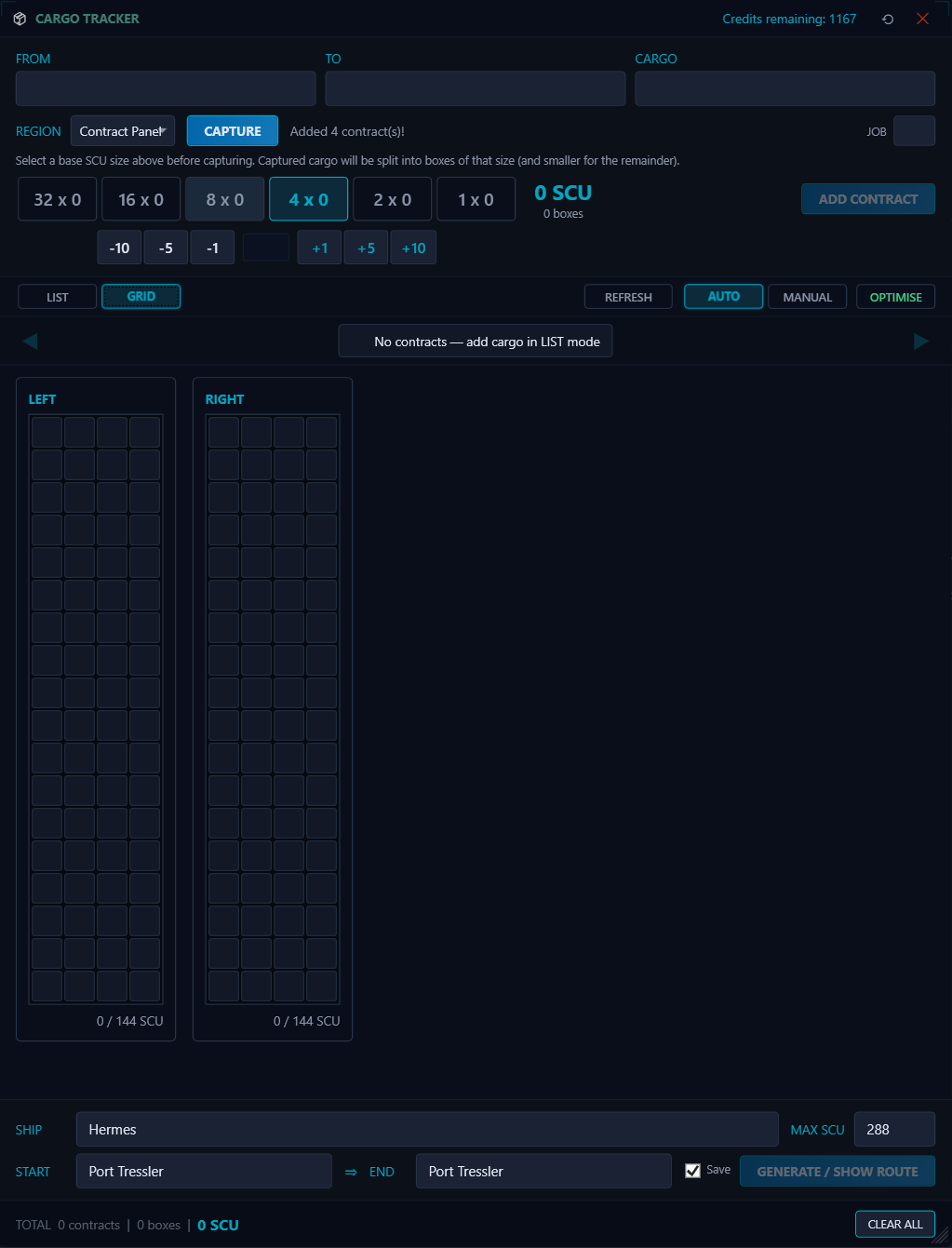Click the CAPTURE button
The width and height of the screenshot is (952, 1248).
233,131
